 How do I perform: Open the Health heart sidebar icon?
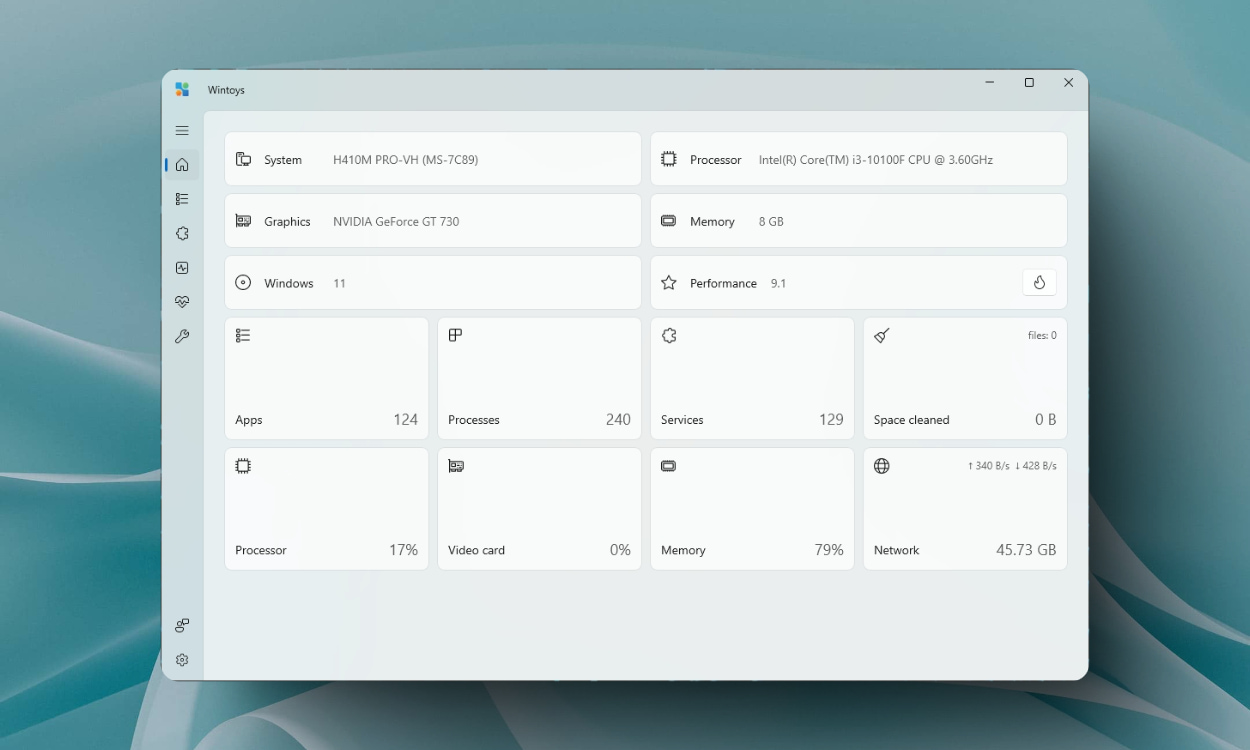pos(182,302)
